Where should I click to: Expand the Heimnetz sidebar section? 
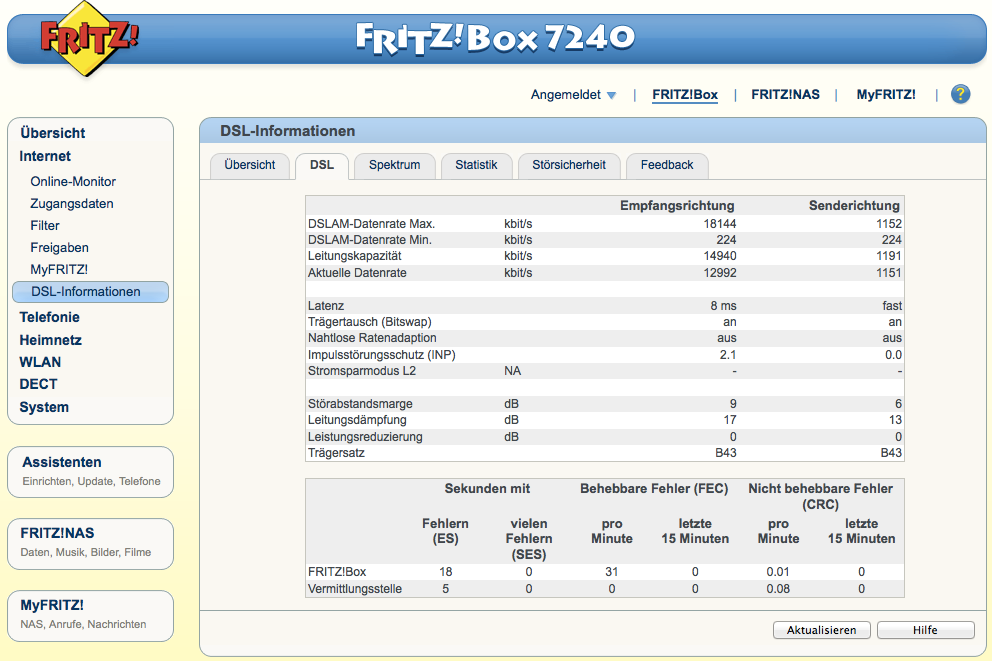[51, 340]
